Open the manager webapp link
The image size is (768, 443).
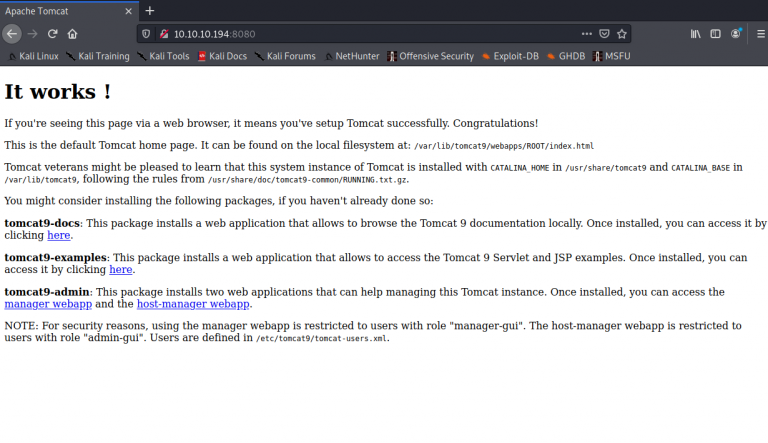(x=48, y=304)
